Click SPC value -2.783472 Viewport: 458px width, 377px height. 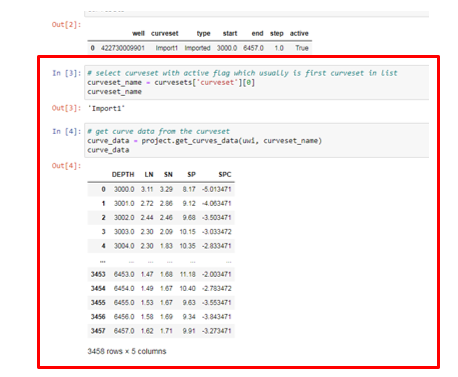(217, 288)
